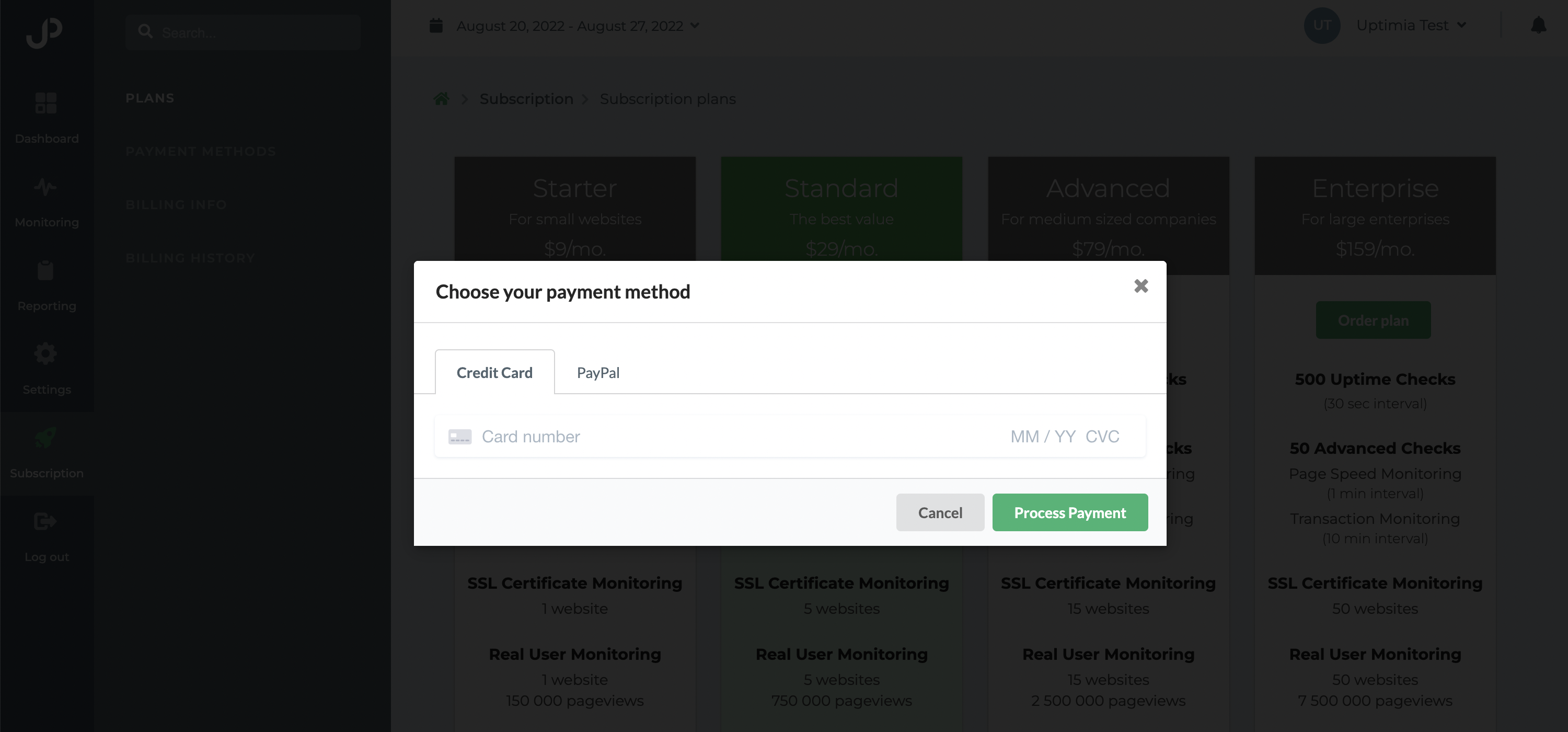Viewport: 1568px width, 732px height.
Task: Close the payment method dialog
Action: pyautogui.click(x=1140, y=285)
